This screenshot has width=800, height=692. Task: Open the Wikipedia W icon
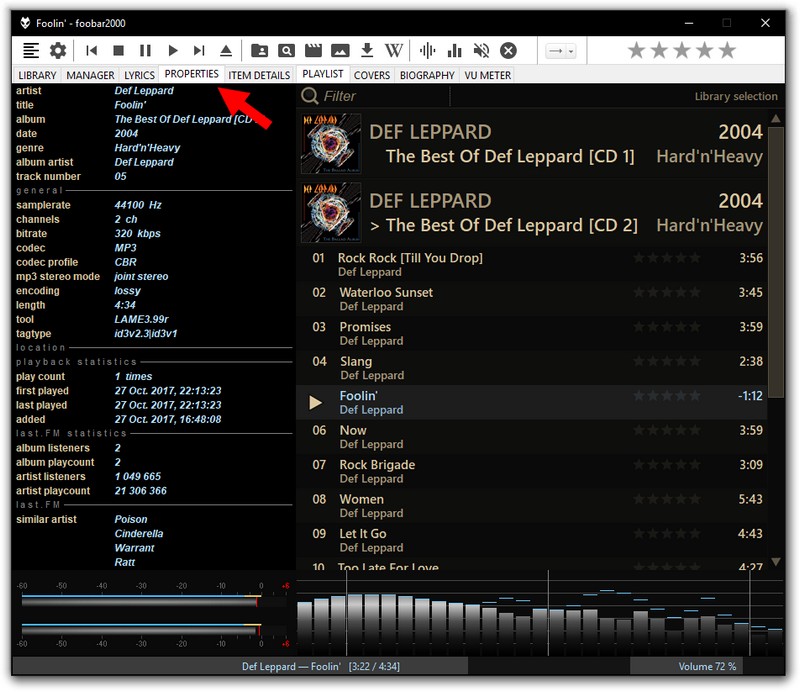(x=394, y=51)
